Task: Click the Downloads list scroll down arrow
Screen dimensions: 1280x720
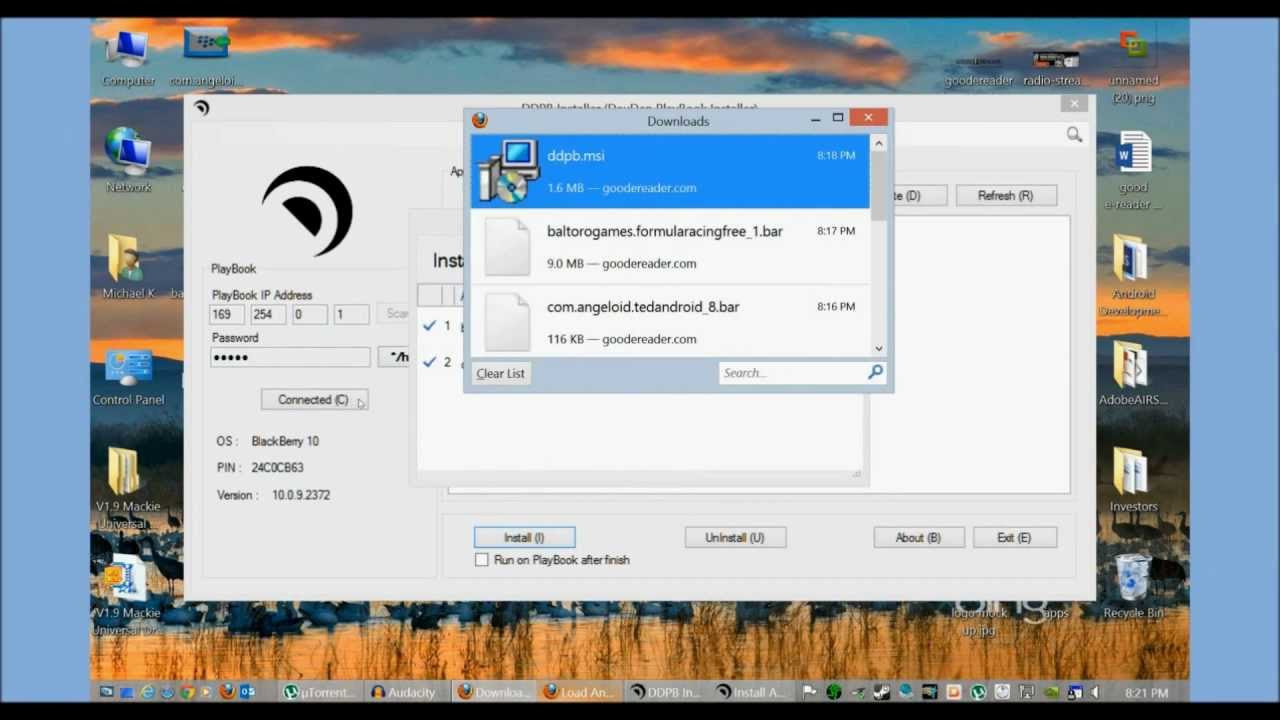Action: pos(879,348)
